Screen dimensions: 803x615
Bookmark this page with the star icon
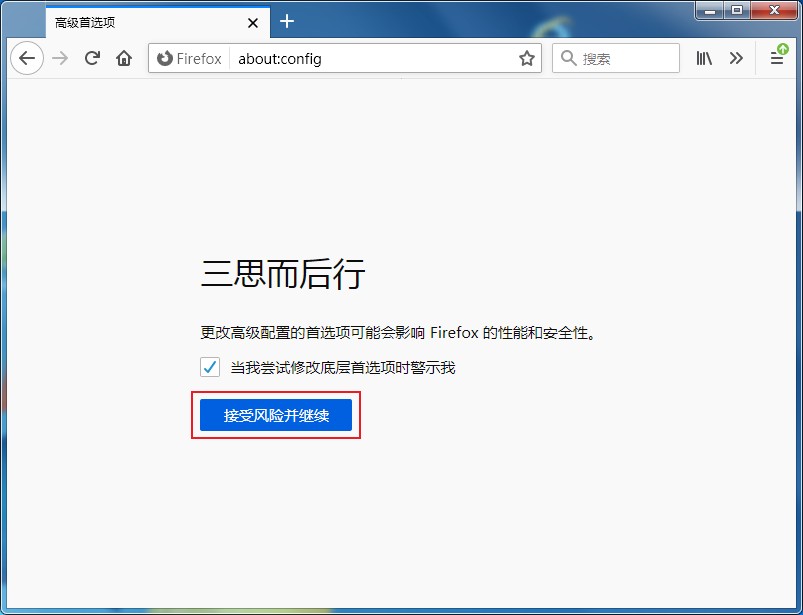click(527, 58)
